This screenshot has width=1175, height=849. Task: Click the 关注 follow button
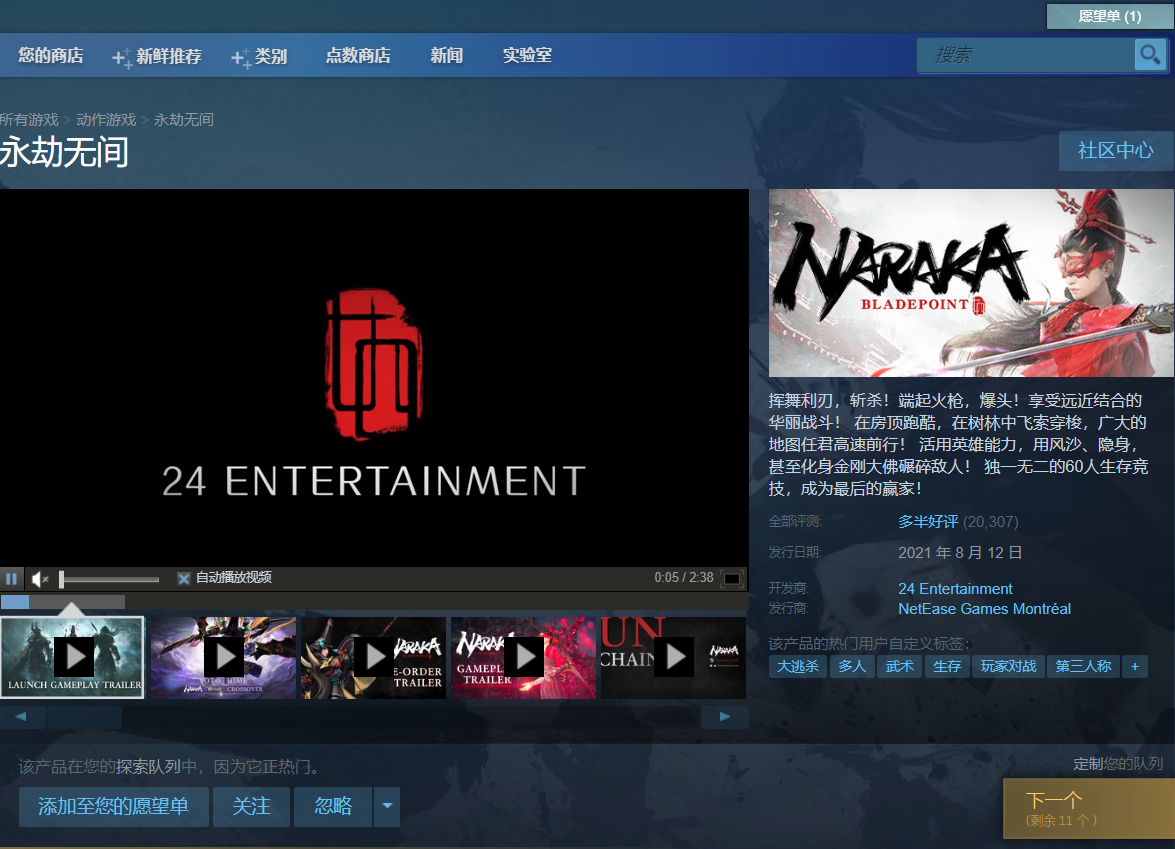pos(251,806)
